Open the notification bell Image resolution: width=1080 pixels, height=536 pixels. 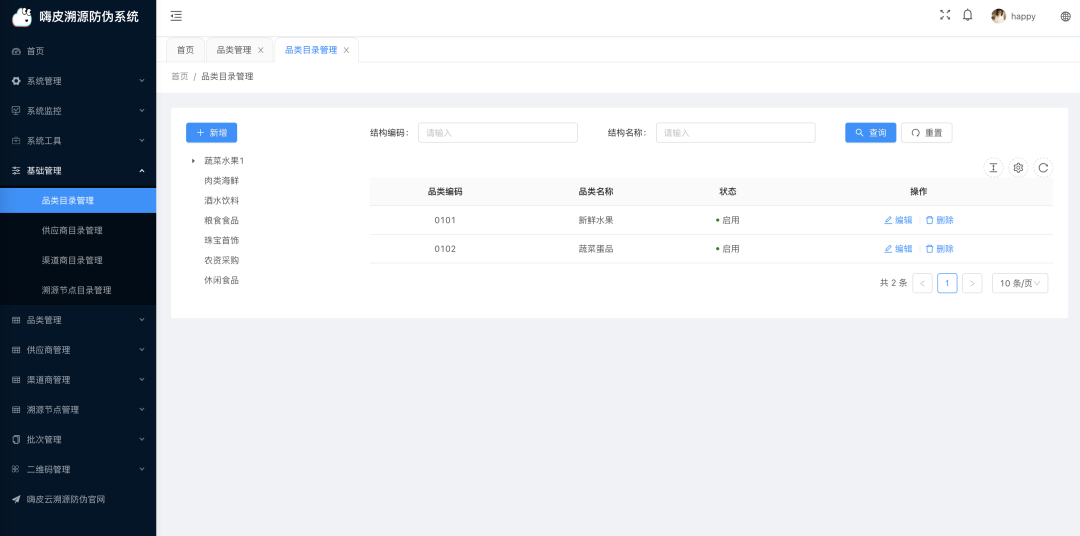click(967, 15)
